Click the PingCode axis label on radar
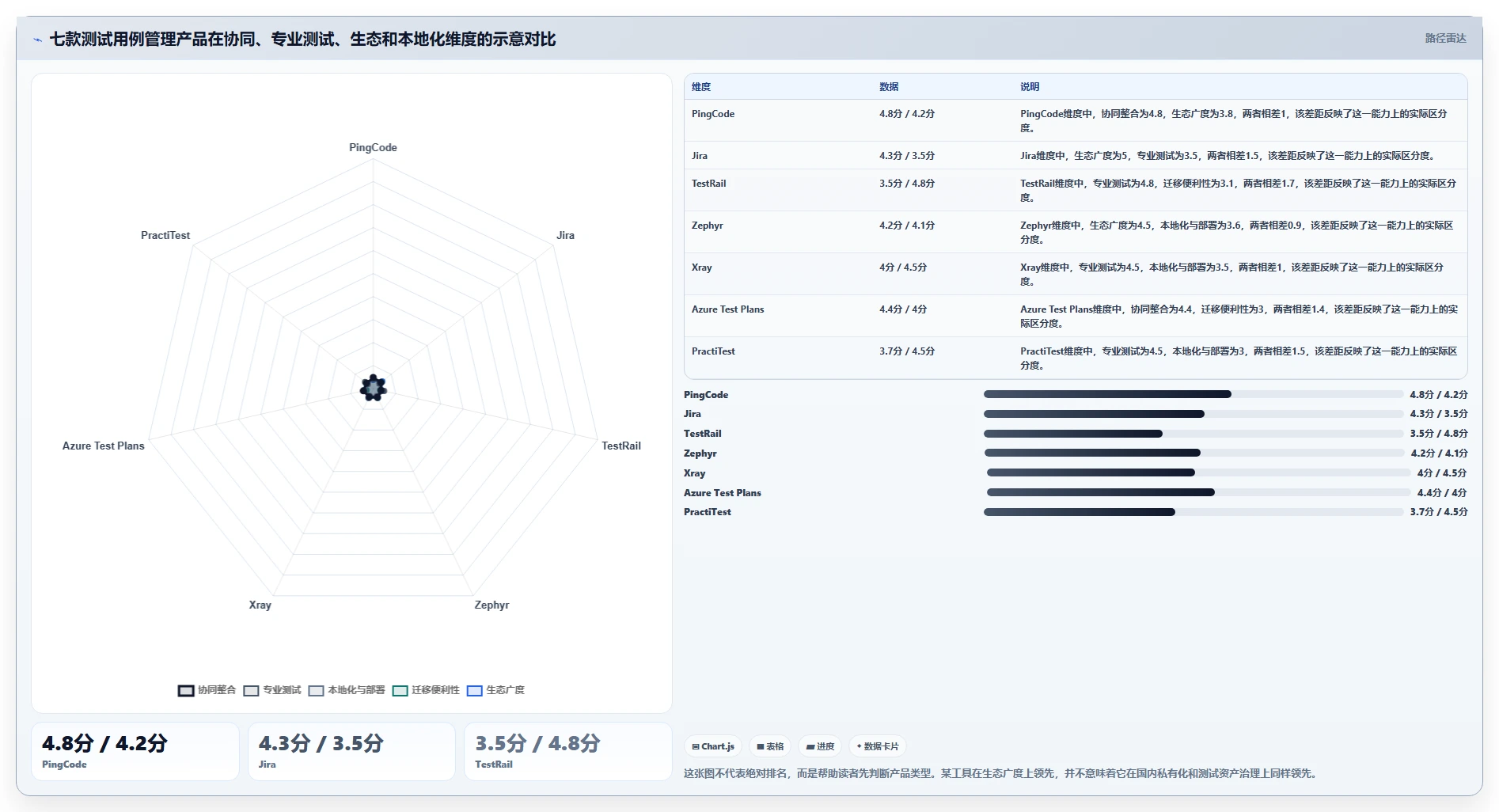 click(373, 147)
